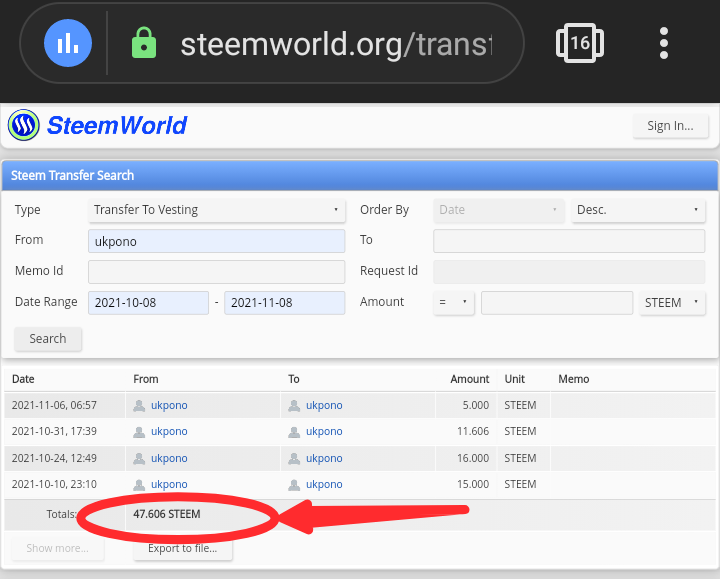The width and height of the screenshot is (720, 579).
Task: Select the amount value 15.000
Action: click(473, 484)
